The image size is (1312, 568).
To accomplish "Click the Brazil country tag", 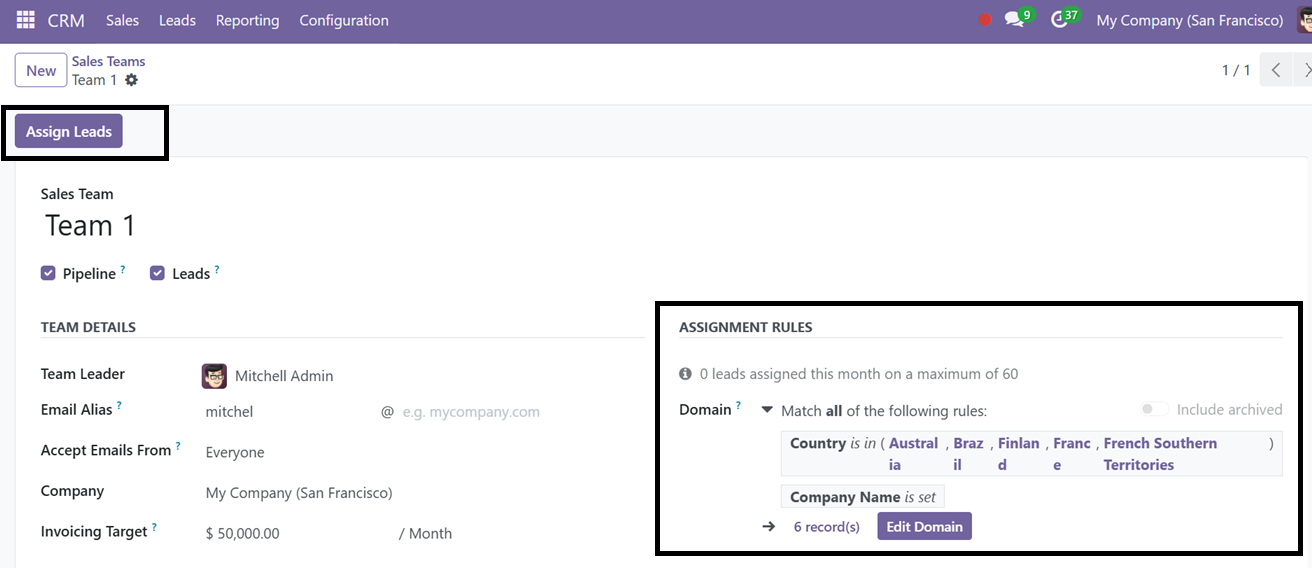I will [x=968, y=454].
